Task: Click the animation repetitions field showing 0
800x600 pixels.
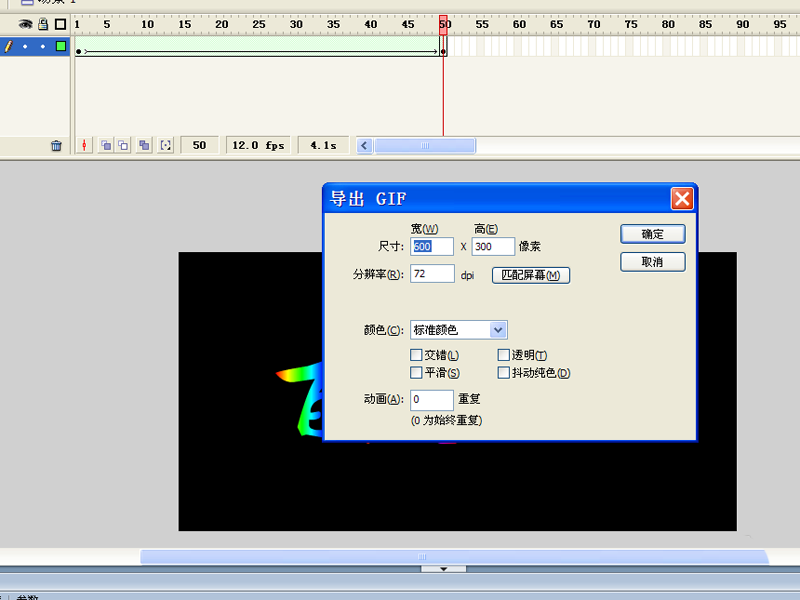Action: pyautogui.click(x=432, y=399)
